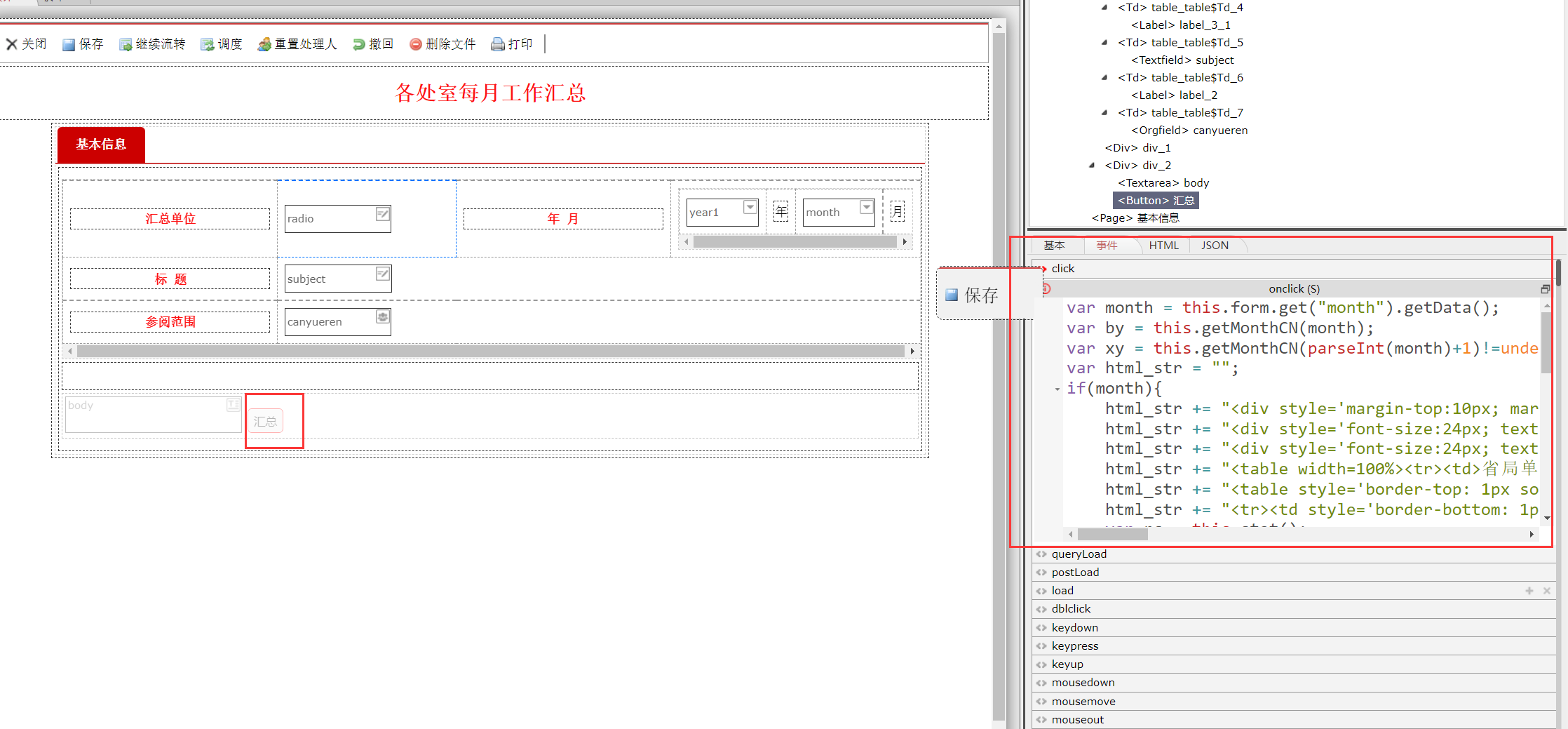Click the 保存 save icon in toolbar
1568x729 pixels.
(x=69, y=45)
